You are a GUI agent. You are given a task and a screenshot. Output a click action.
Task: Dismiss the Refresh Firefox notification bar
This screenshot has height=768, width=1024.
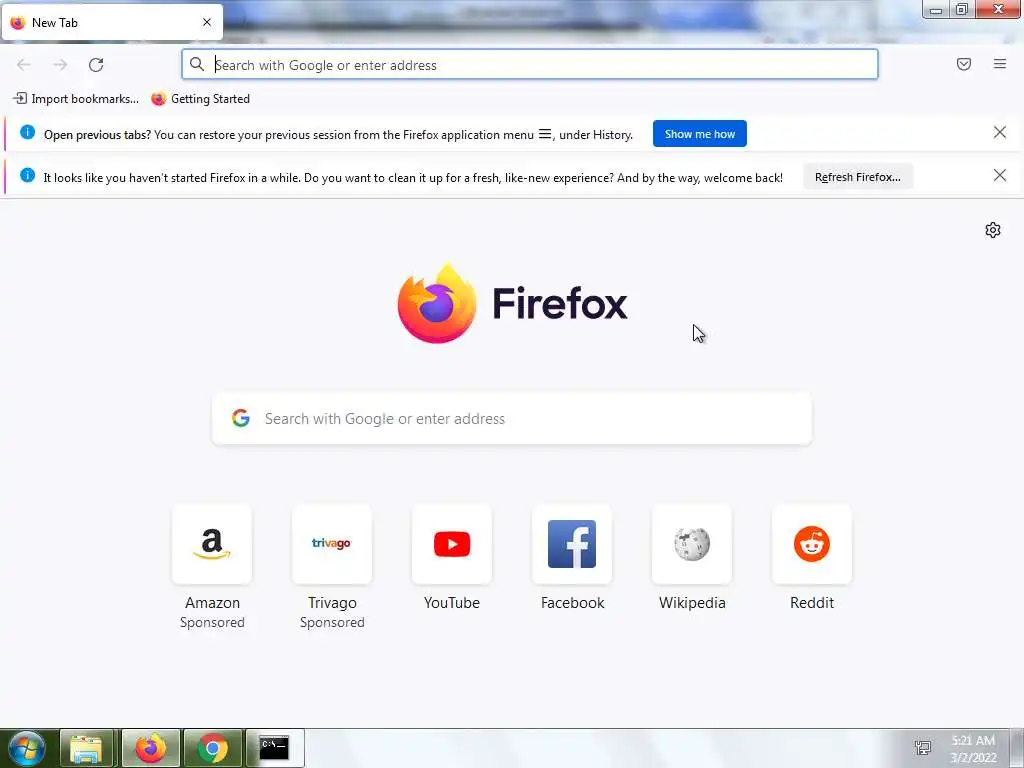click(x=999, y=176)
